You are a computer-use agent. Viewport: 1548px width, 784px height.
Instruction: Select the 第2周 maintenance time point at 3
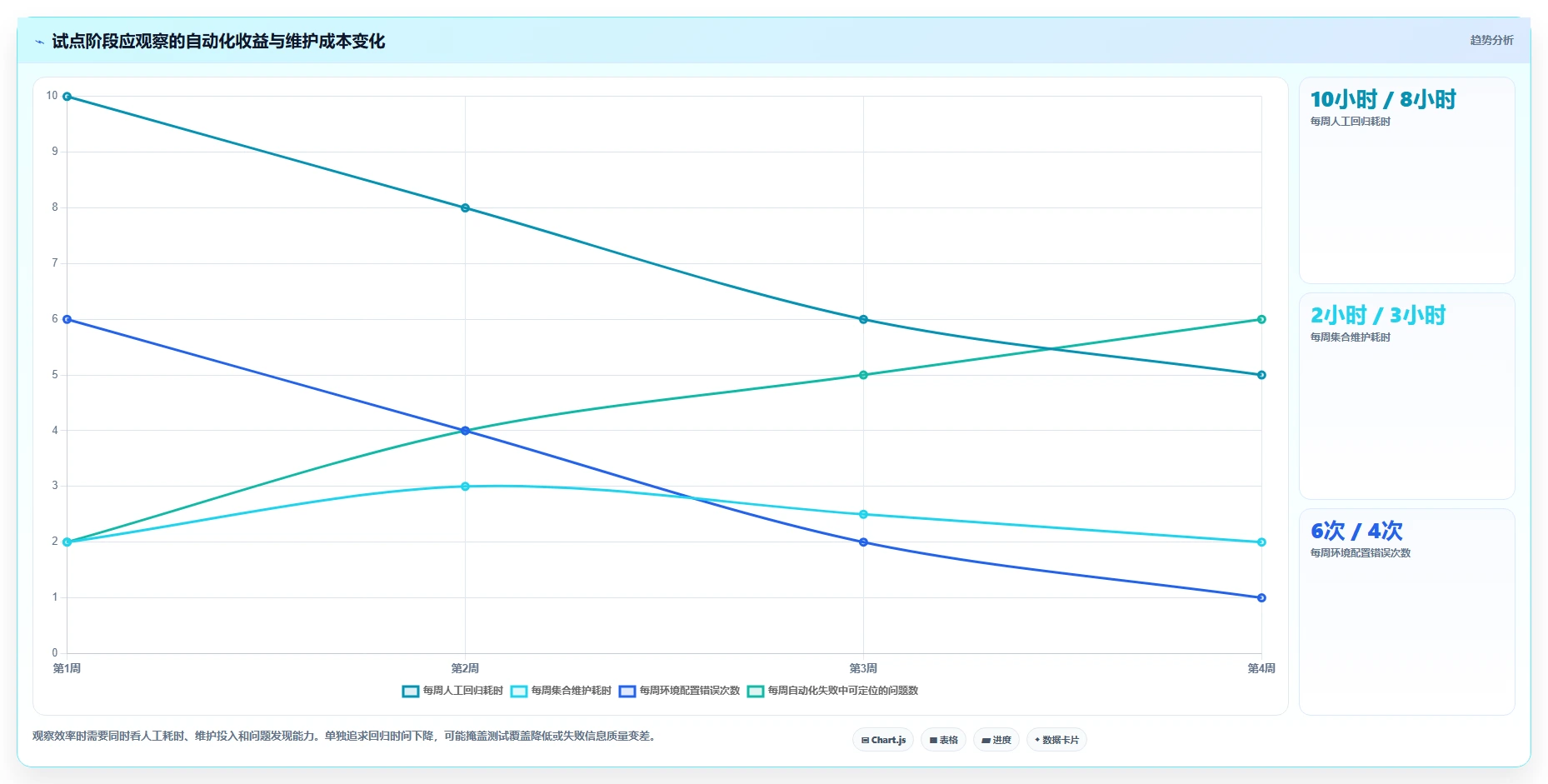pyautogui.click(x=465, y=487)
